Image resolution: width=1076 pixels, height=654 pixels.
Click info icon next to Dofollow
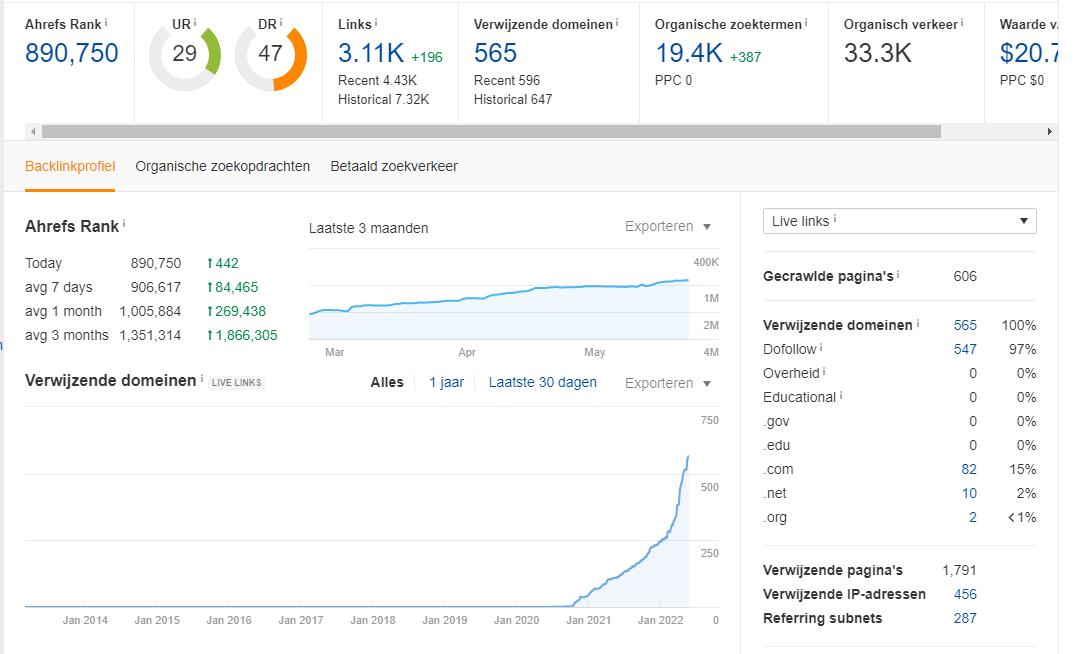pyautogui.click(x=821, y=347)
